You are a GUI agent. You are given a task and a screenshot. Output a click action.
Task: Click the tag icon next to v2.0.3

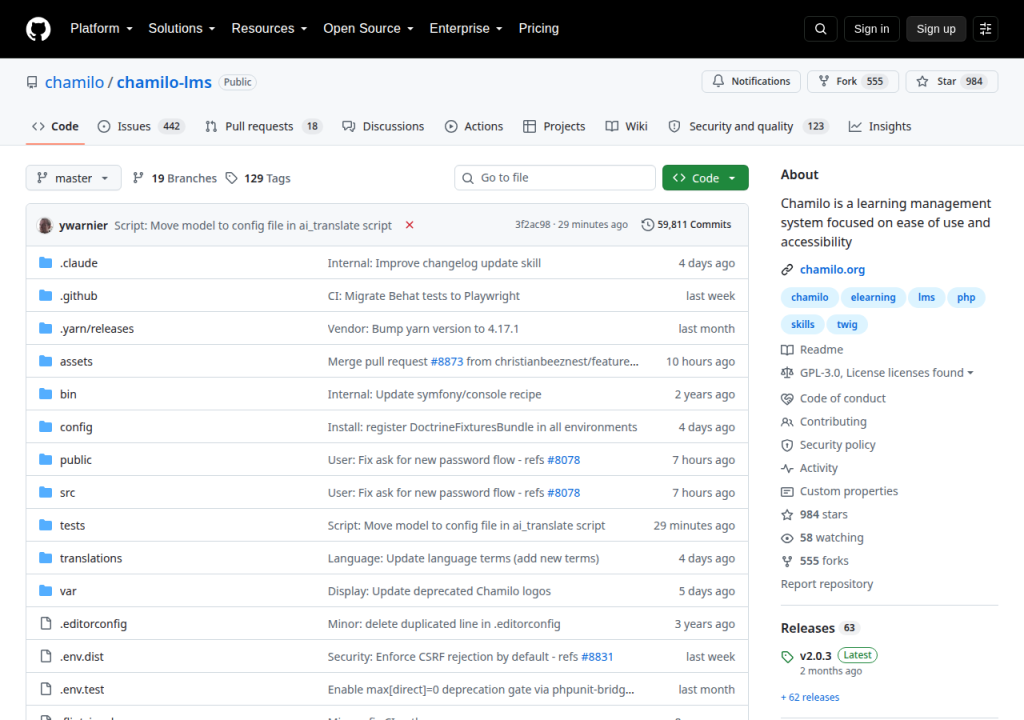click(x=788, y=657)
